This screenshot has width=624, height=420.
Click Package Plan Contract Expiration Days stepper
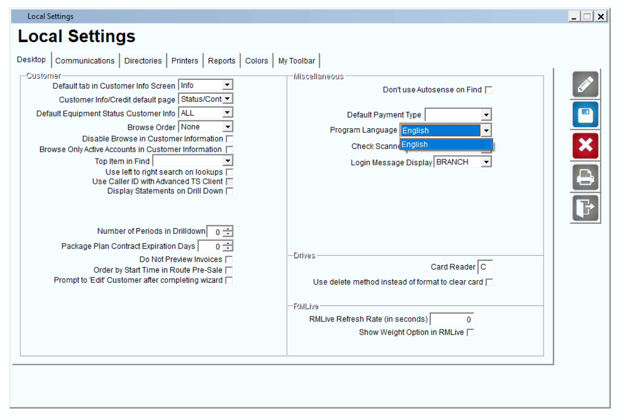[228, 246]
